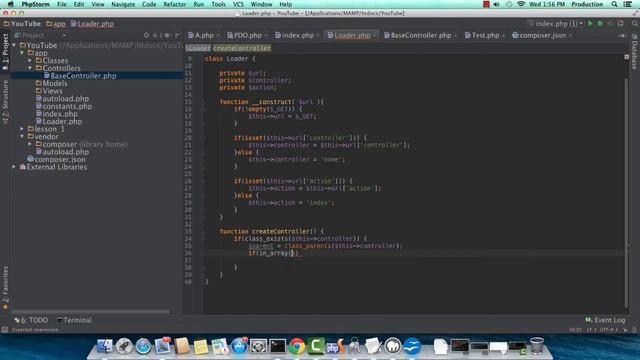Click the app breadcrumb in navigation bar
The image size is (640, 360).
tap(56, 24)
